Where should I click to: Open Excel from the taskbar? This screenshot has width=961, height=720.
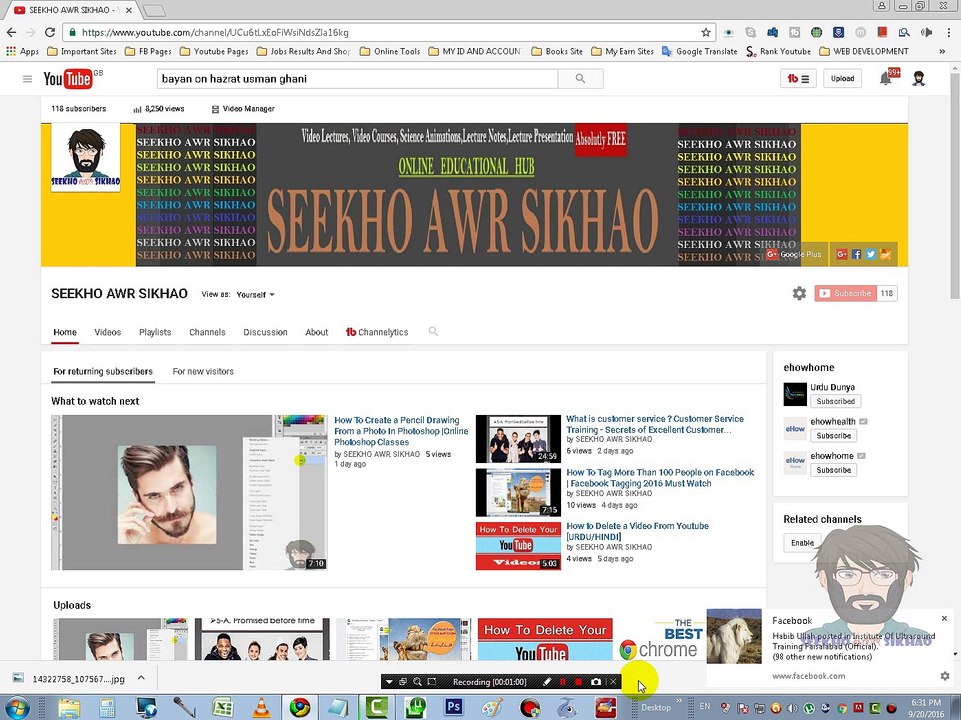pos(223,707)
